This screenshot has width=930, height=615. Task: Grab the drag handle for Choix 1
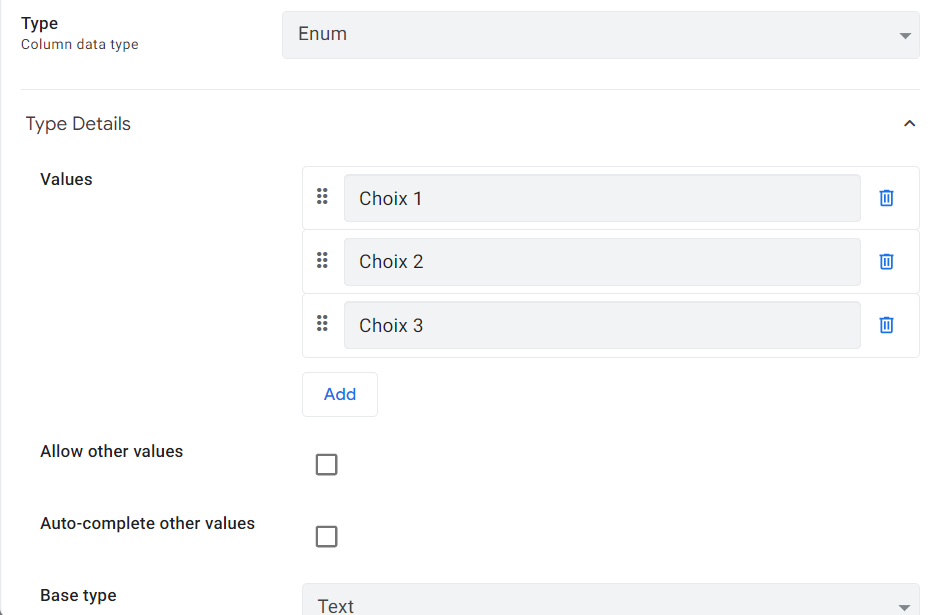pos(322,196)
